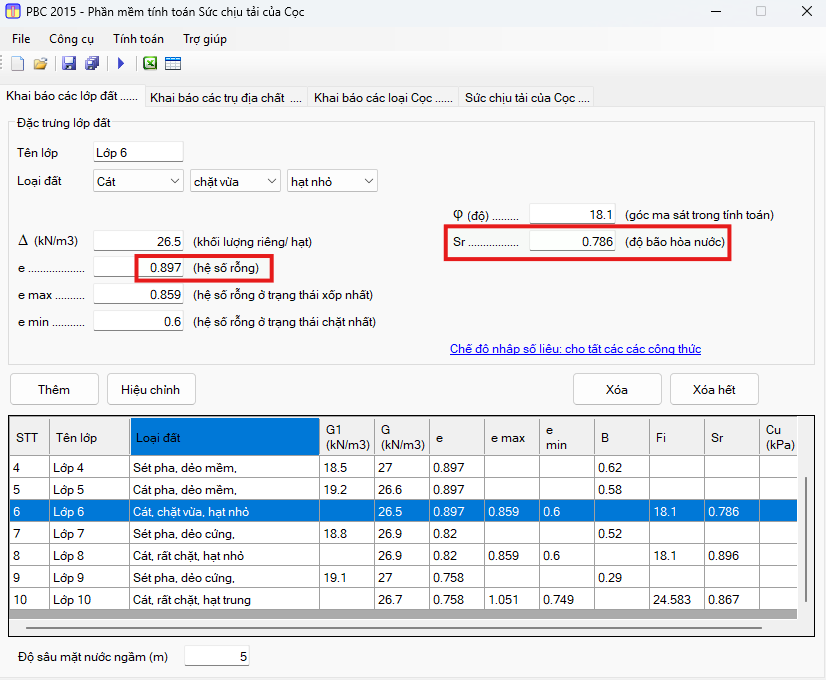
Task: Click the G1 (kN/m3) column header
Action: pos(347,437)
